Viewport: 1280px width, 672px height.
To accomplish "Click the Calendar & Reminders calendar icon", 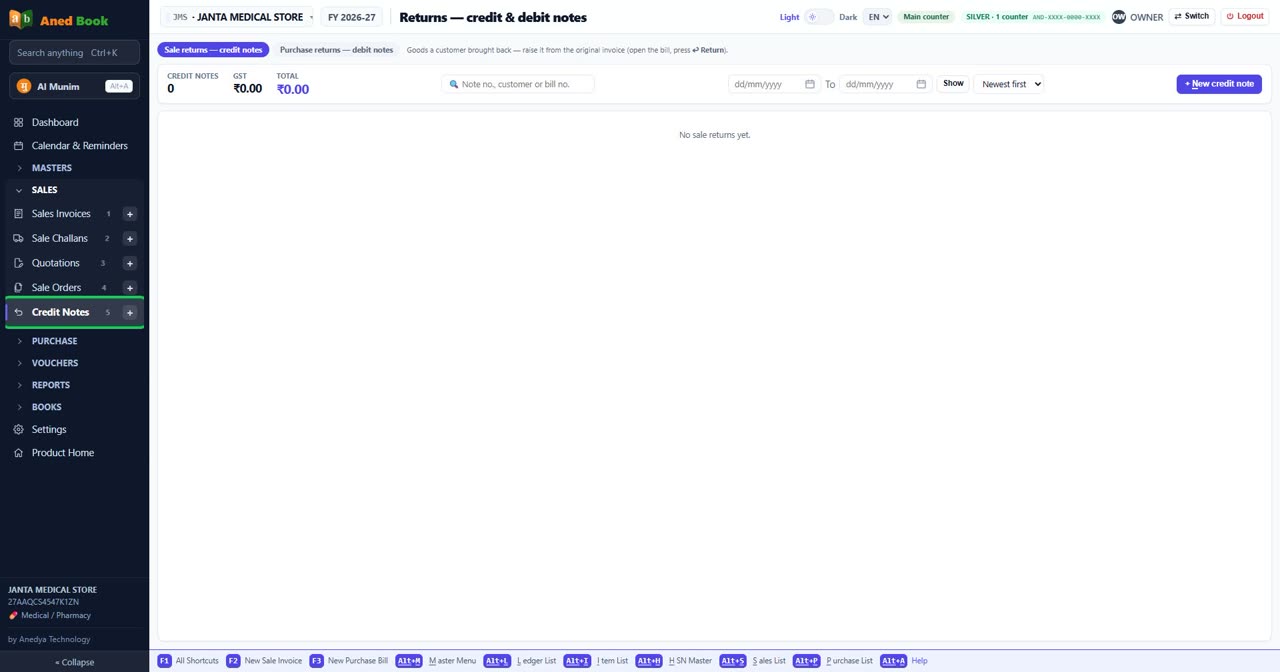I will pos(18,146).
